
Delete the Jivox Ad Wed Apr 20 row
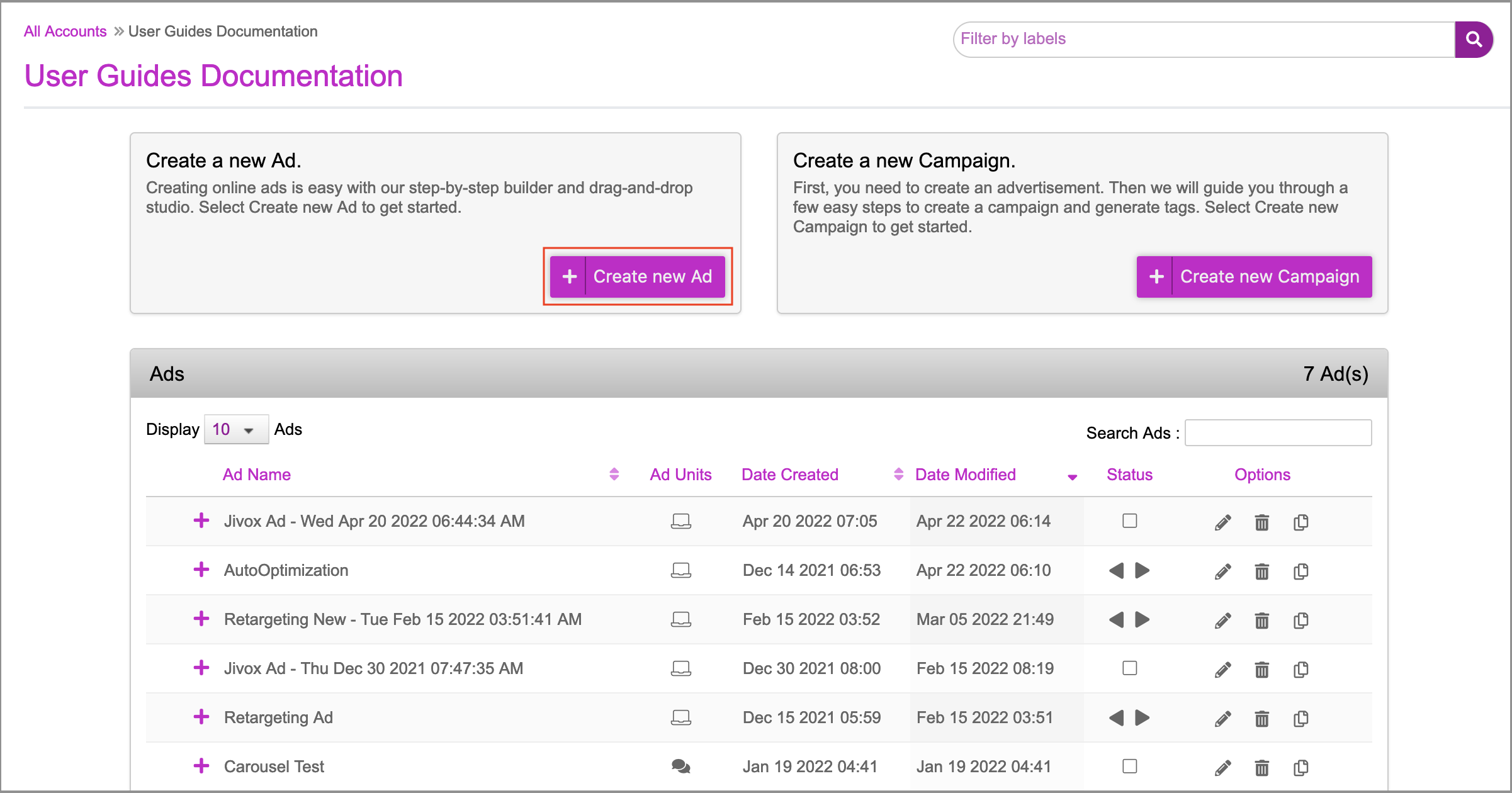1261,522
